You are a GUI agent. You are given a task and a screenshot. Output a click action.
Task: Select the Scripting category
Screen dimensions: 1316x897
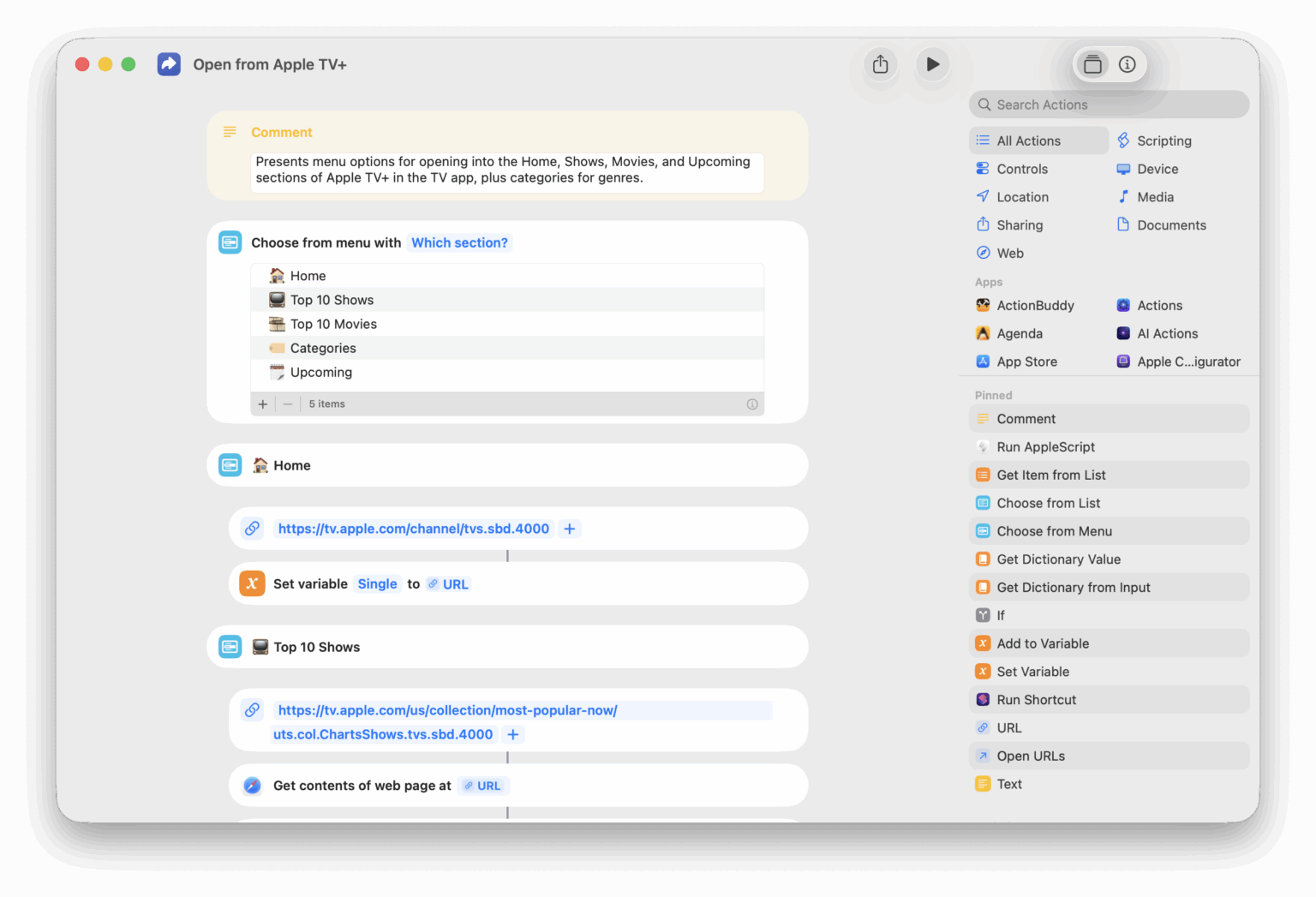[x=1163, y=141]
